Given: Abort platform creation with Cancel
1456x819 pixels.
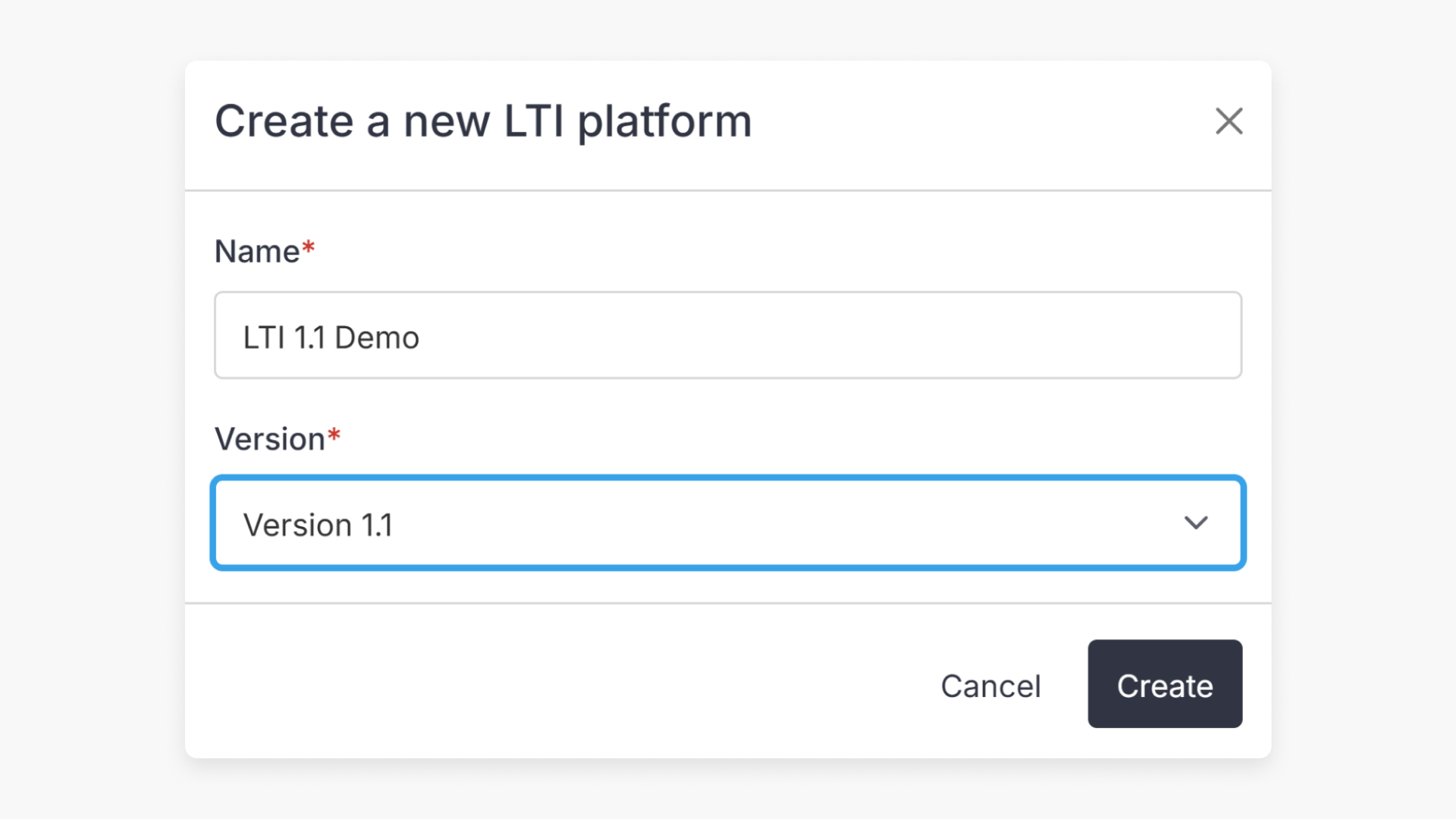Looking at the screenshot, I should pos(990,685).
